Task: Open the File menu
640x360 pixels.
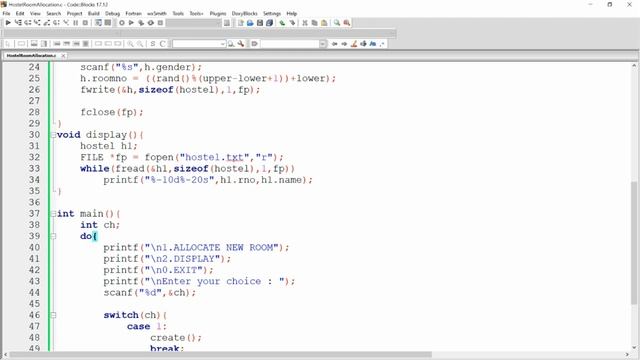Action: tap(6, 13)
